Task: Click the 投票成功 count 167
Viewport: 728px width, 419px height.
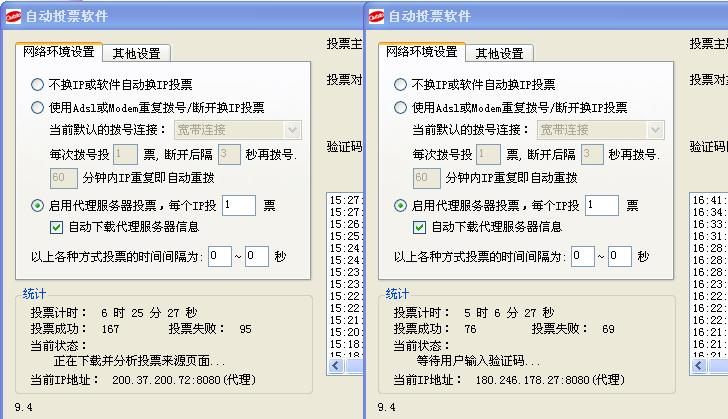Action: (x=110, y=329)
